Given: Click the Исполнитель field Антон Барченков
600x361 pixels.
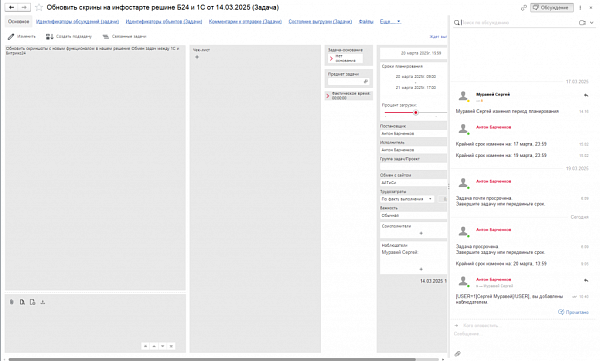Looking at the screenshot, I should (413, 150).
